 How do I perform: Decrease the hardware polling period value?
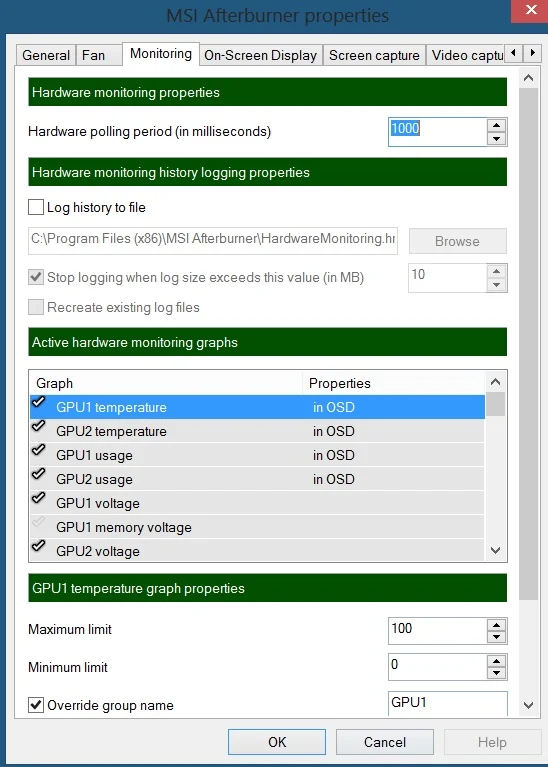point(497,139)
